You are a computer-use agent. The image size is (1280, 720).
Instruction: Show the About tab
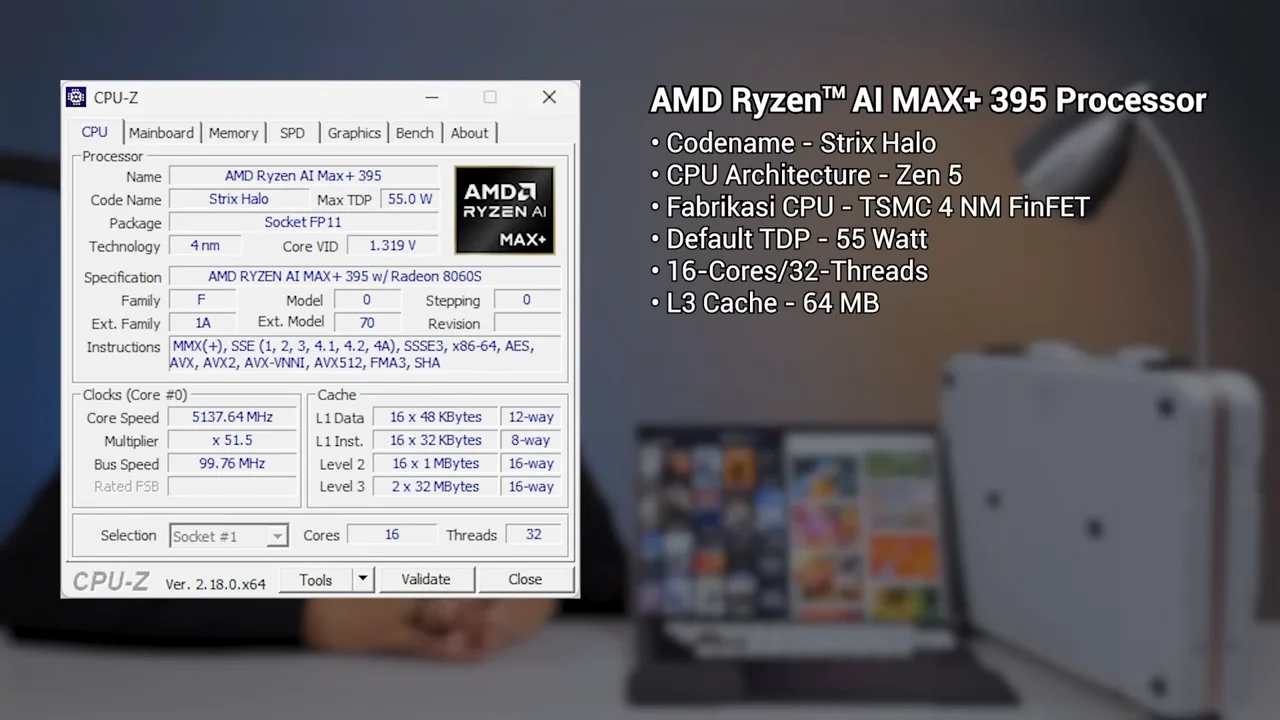pos(469,133)
